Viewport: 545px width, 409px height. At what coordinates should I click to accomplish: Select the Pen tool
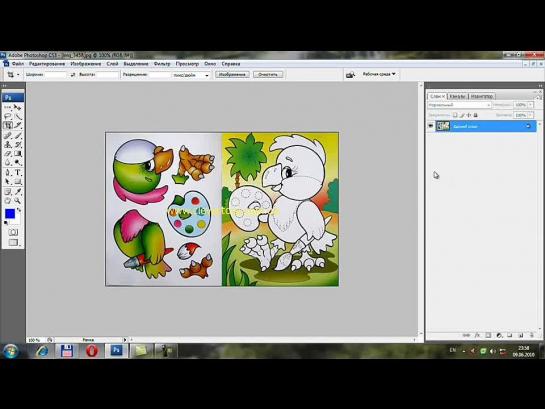8,172
